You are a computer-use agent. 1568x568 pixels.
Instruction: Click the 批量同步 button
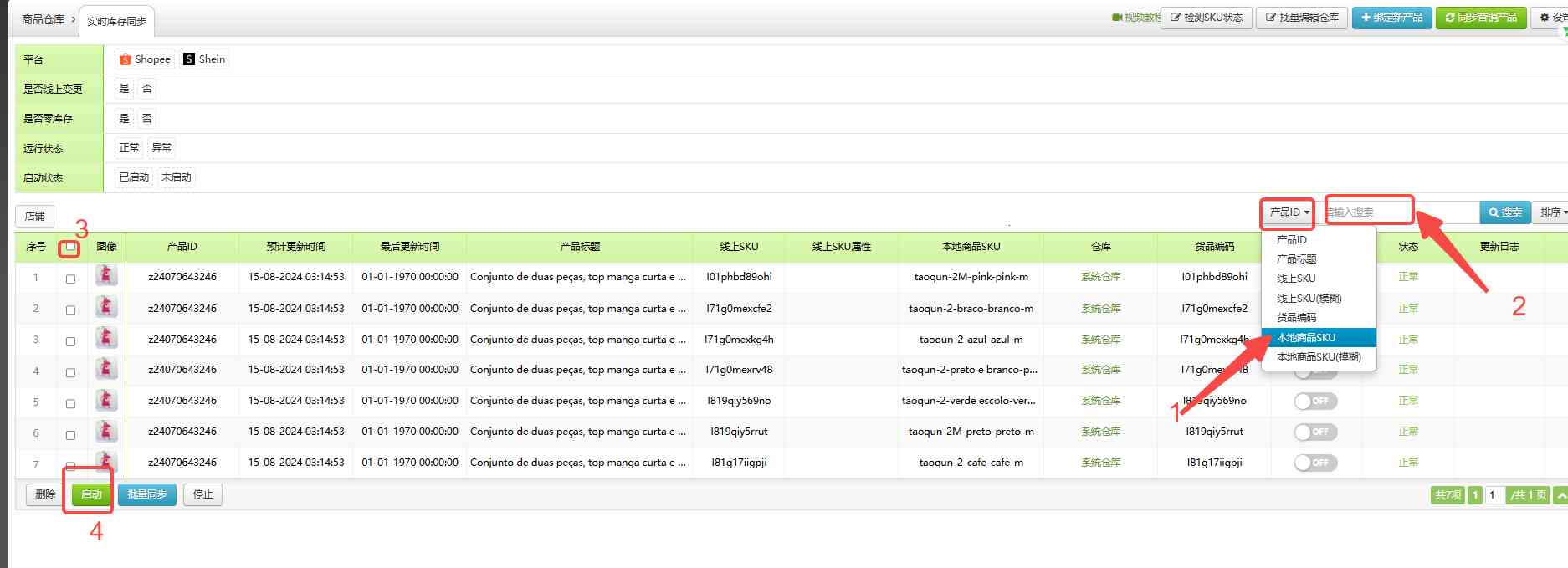(146, 494)
